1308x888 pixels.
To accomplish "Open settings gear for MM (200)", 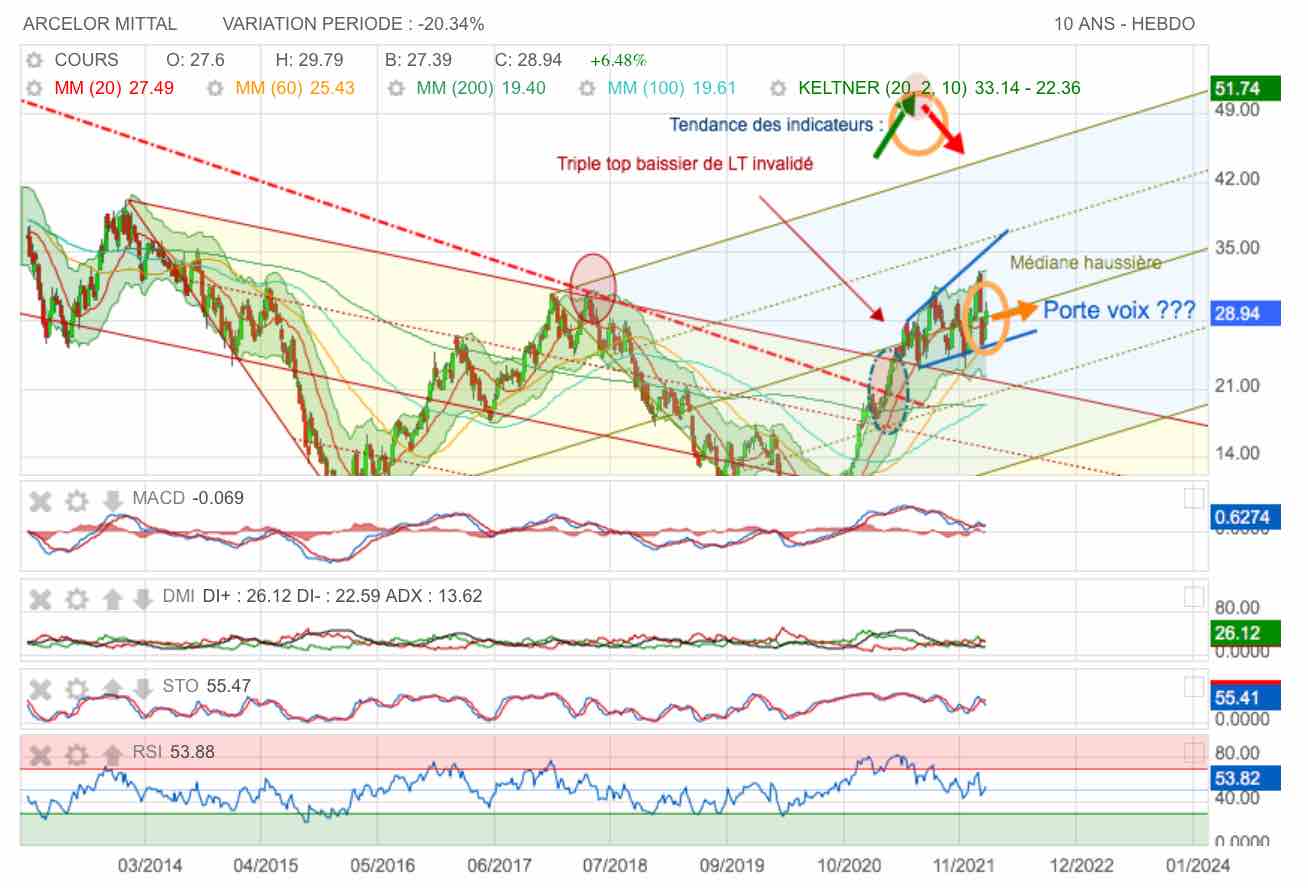I will pos(396,88).
